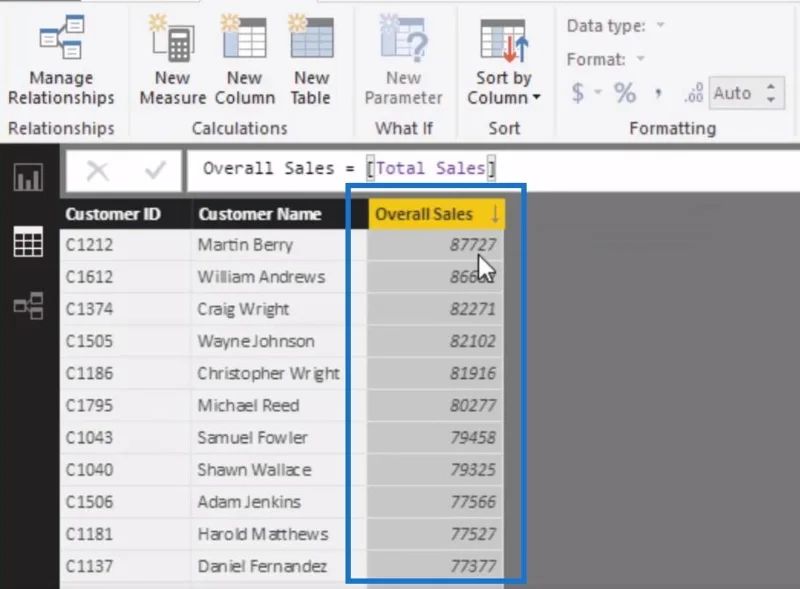The width and height of the screenshot is (800, 589).
Task: Select cell C1043
Action: click(126, 437)
